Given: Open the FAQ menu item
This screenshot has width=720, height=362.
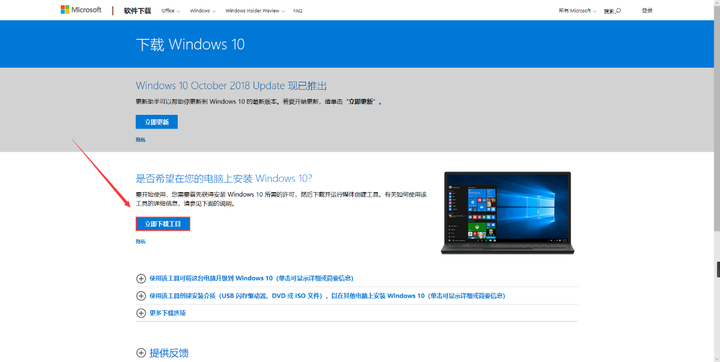Looking at the screenshot, I should (298, 11).
